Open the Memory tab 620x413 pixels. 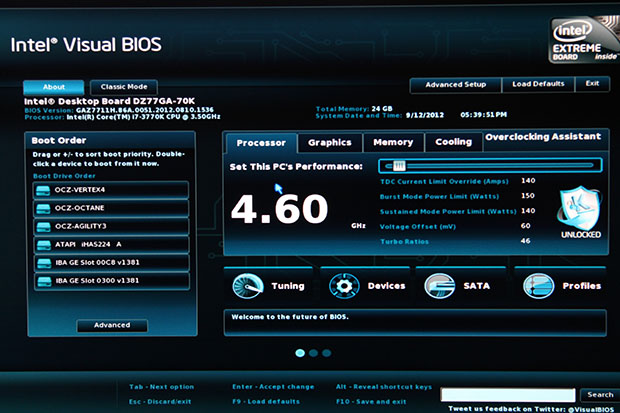coord(393,142)
